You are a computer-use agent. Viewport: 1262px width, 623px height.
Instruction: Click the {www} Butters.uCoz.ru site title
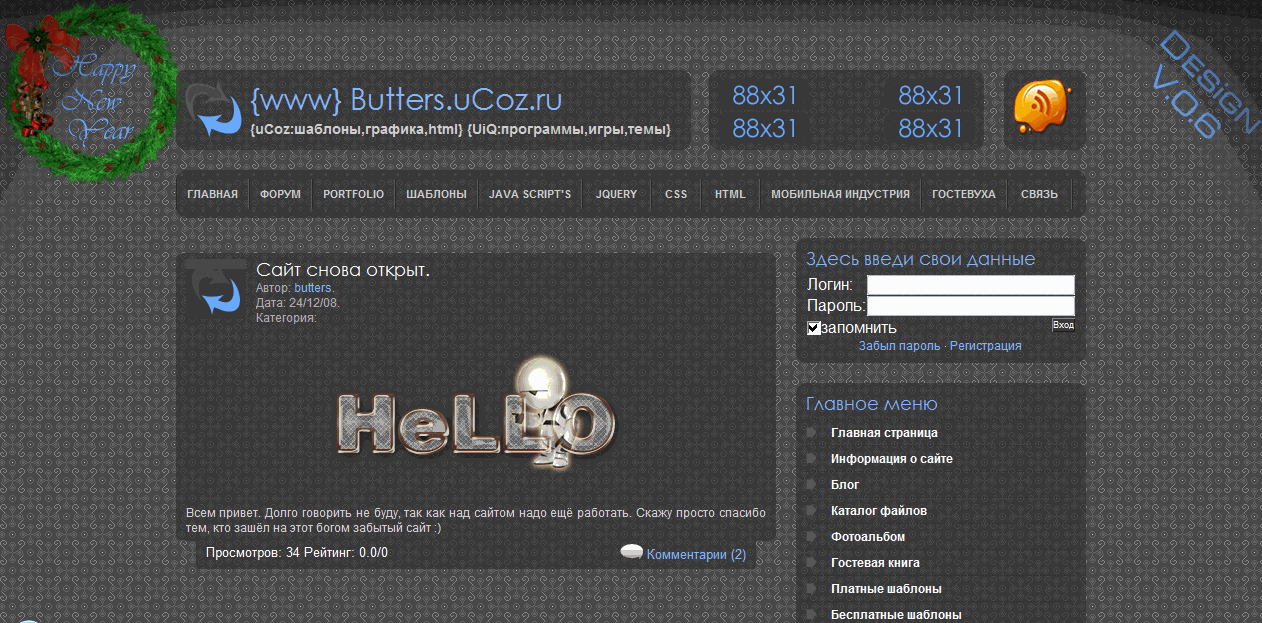coord(406,100)
